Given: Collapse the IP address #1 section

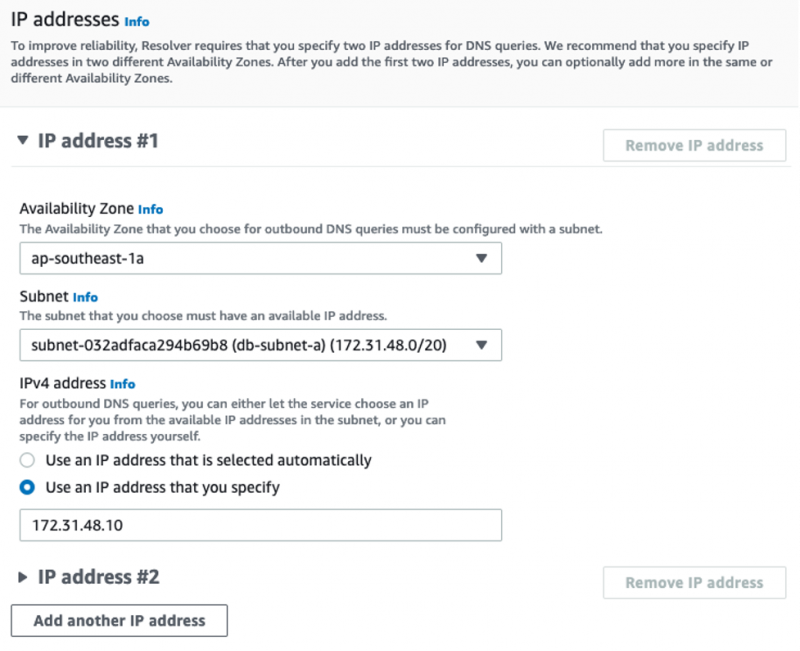Looking at the screenshot, I should [x=23, y=141].
